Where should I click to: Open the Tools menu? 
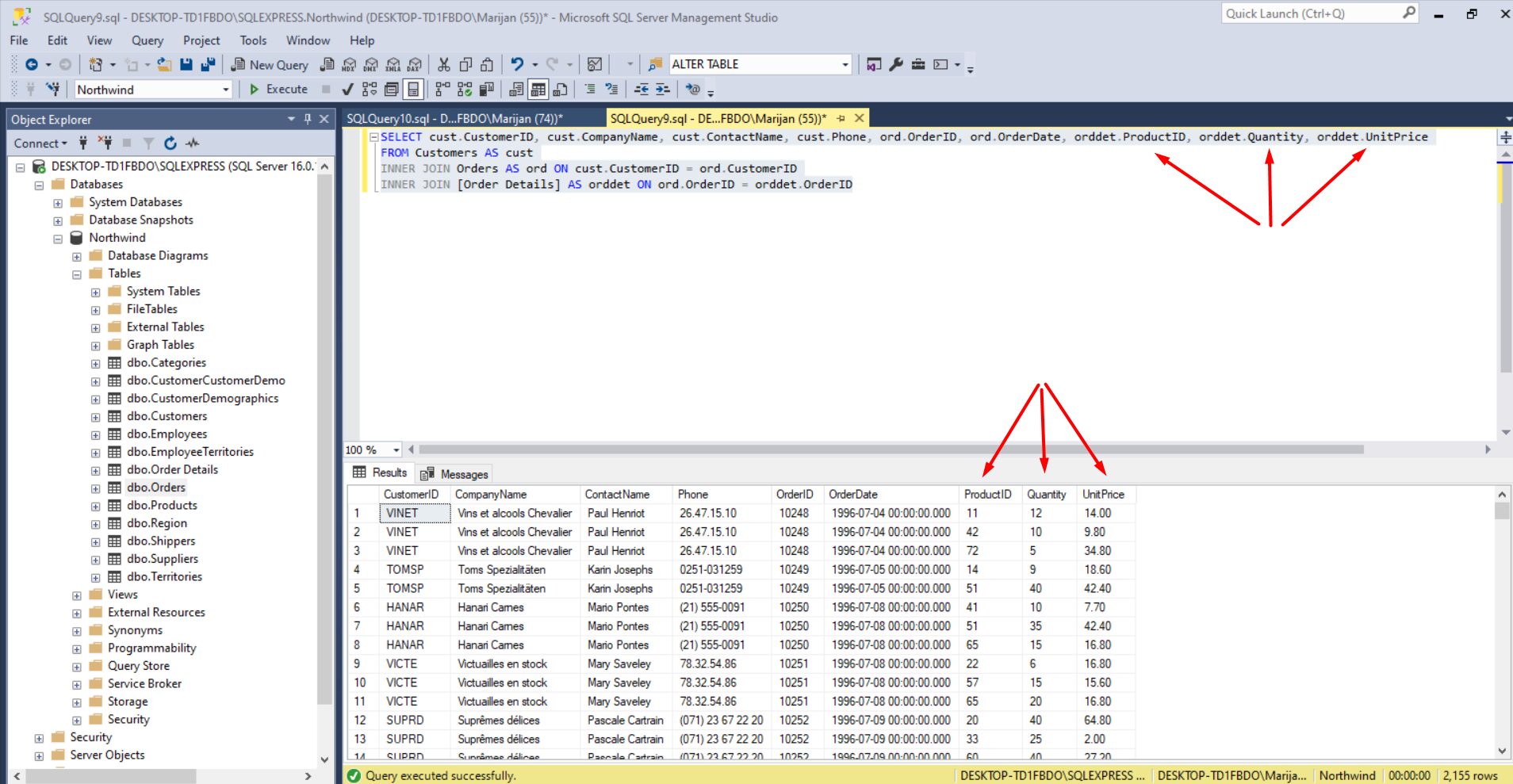tap(253, 40)
